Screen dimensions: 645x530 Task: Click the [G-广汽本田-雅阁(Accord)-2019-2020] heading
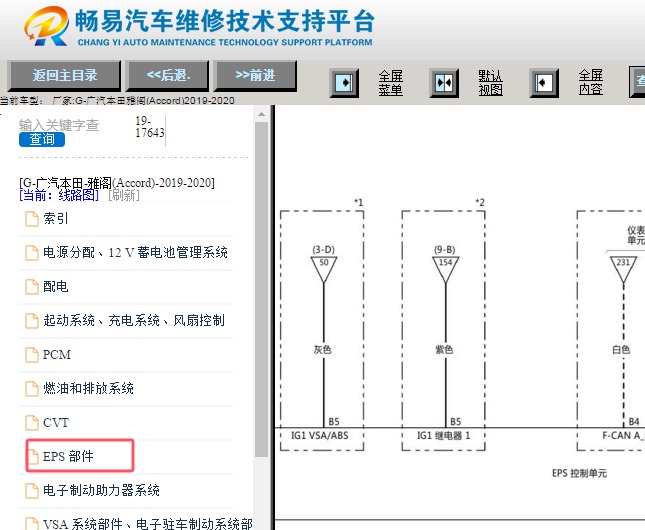coord(117,183)
